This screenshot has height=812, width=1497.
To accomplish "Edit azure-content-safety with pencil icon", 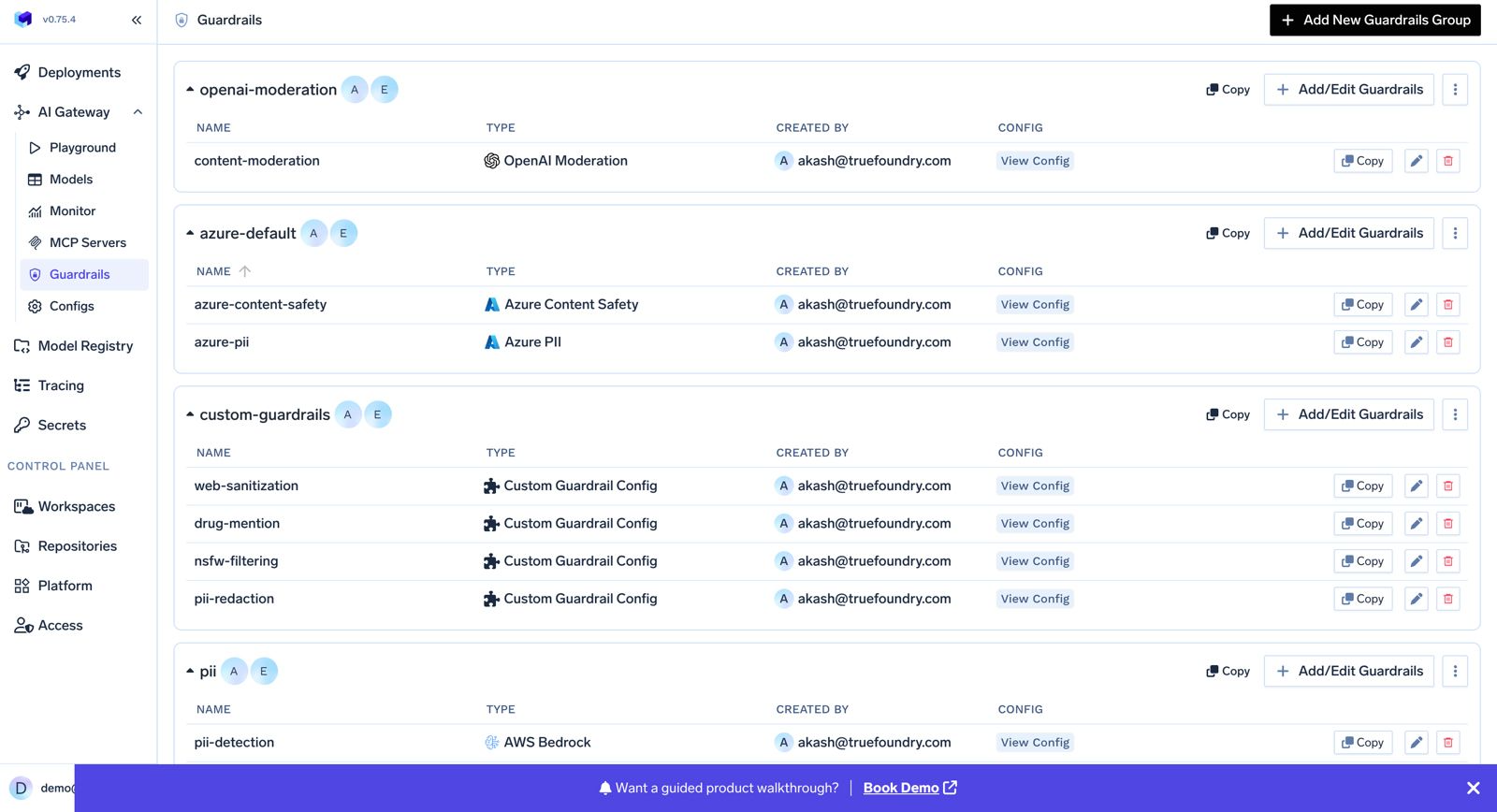I will (x=1417, y=305).
